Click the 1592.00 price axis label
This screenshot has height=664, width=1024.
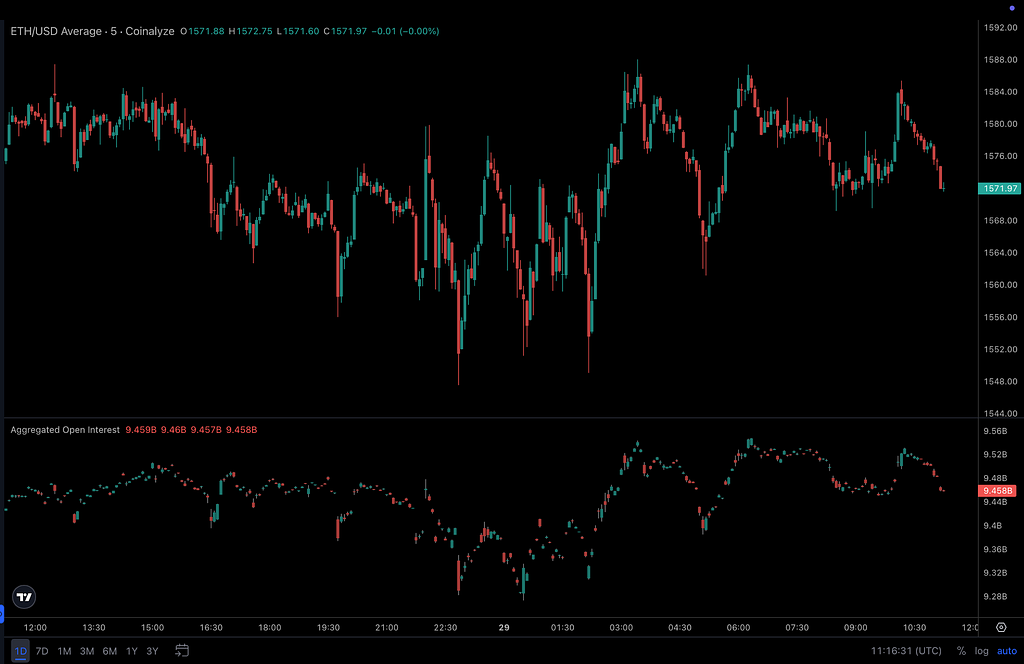point(1000,27)
